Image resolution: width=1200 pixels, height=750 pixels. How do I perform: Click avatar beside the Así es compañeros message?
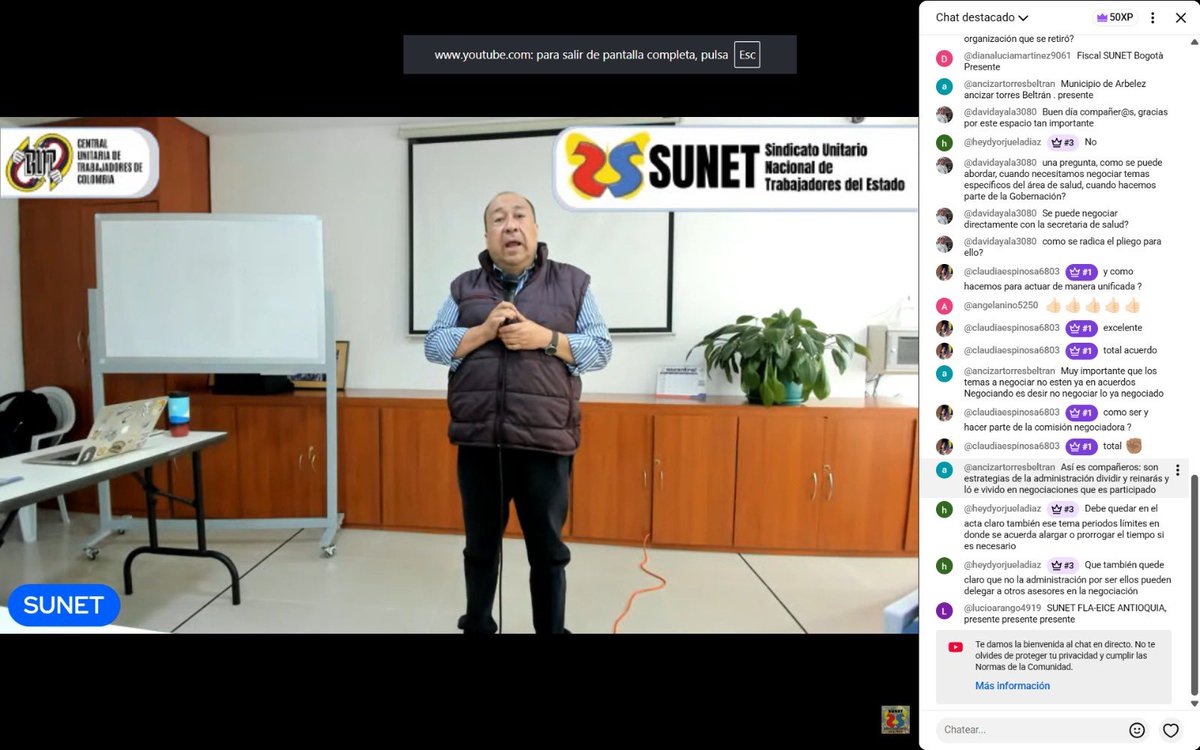tap(944, 470)
